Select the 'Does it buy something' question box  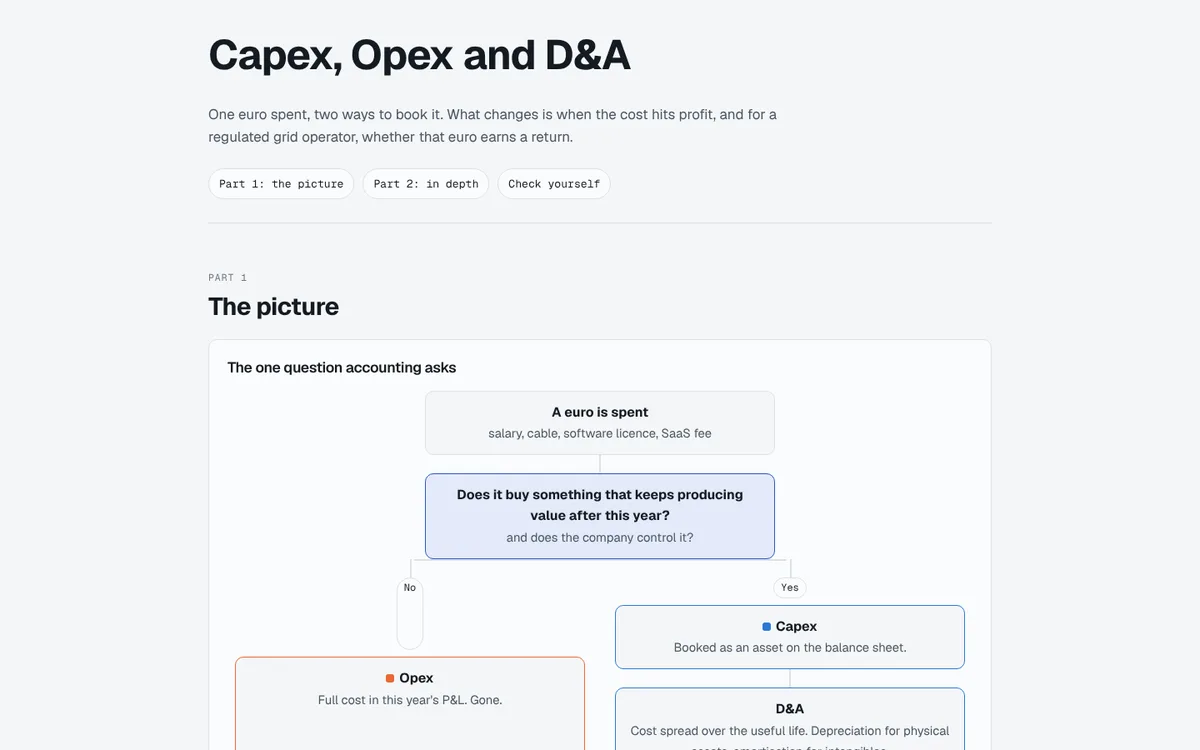[x=600, y=516]
